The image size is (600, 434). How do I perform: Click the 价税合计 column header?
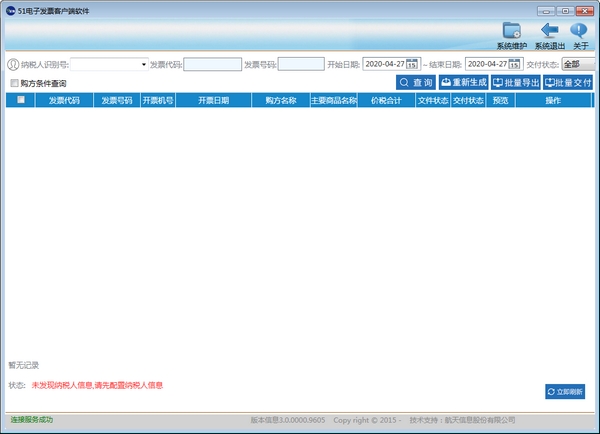(x=386, y=100)
